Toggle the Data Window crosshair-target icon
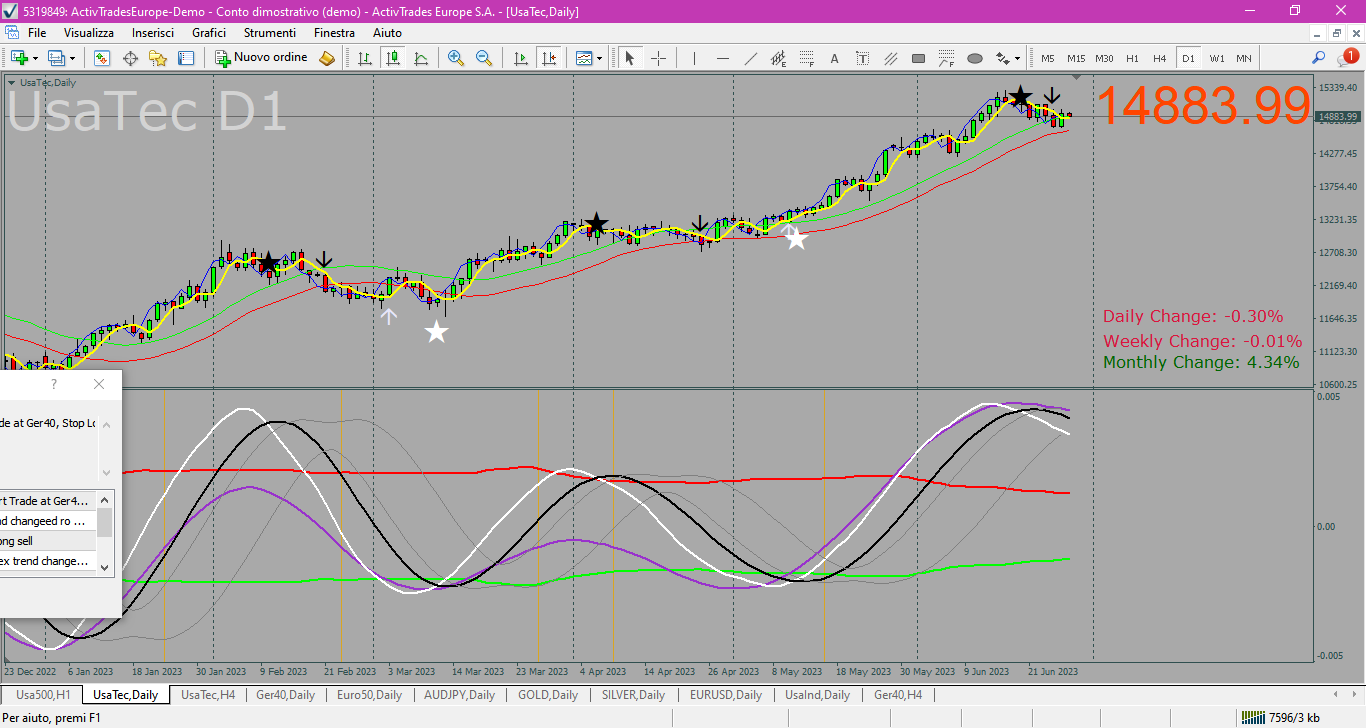Image resolution: width=1366 pixels, height=728 pixels. [x=130, y=58]
